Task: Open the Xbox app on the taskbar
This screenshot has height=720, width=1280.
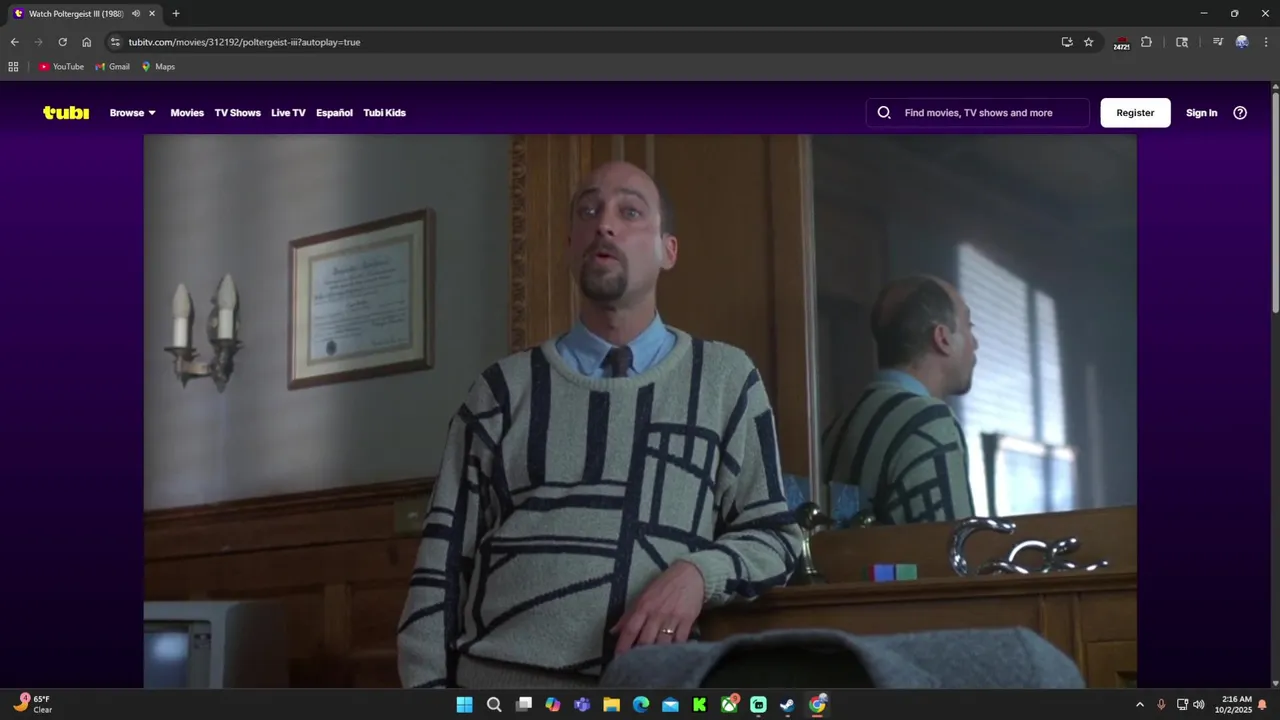Action: pos(729,705)
